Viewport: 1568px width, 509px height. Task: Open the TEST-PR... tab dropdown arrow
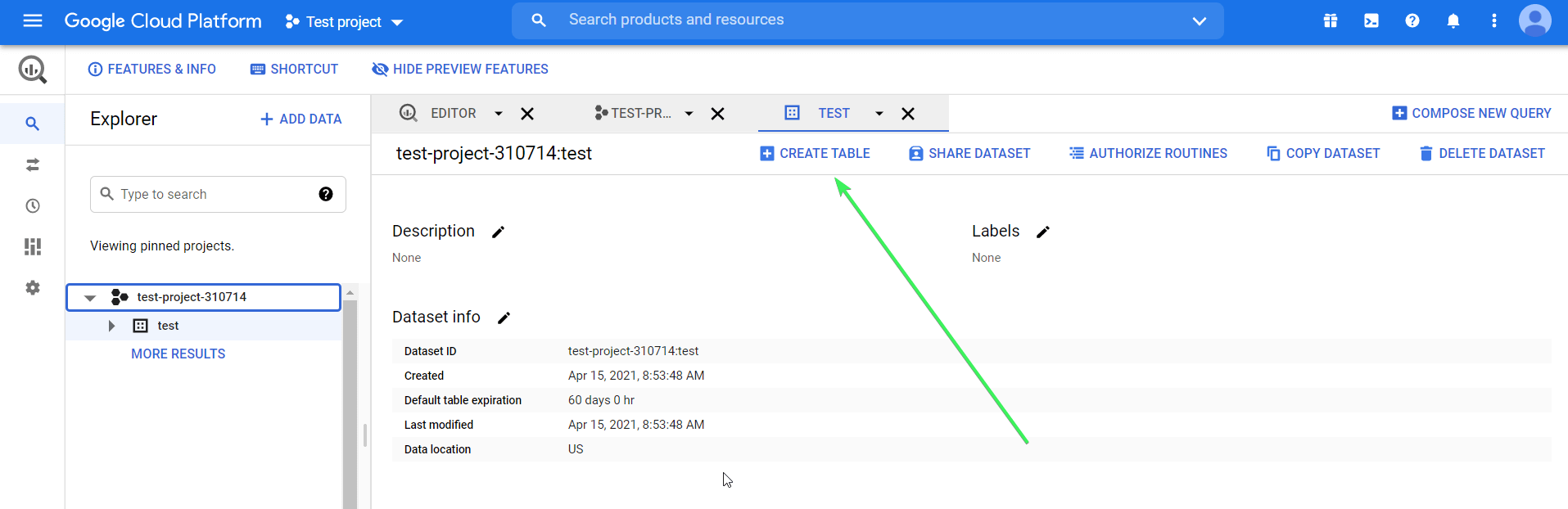689,114
